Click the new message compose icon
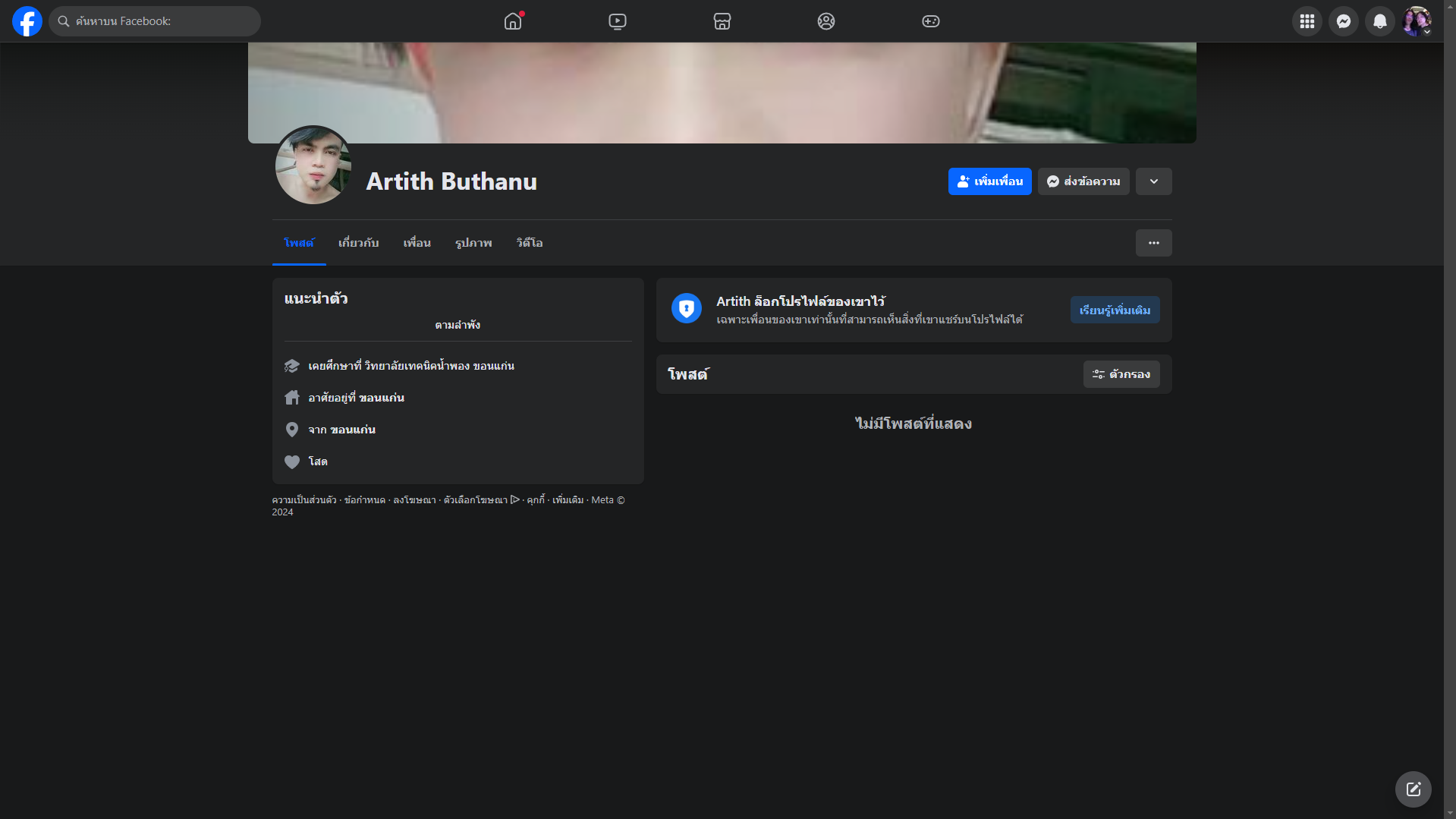 [x=1413, y=789]
